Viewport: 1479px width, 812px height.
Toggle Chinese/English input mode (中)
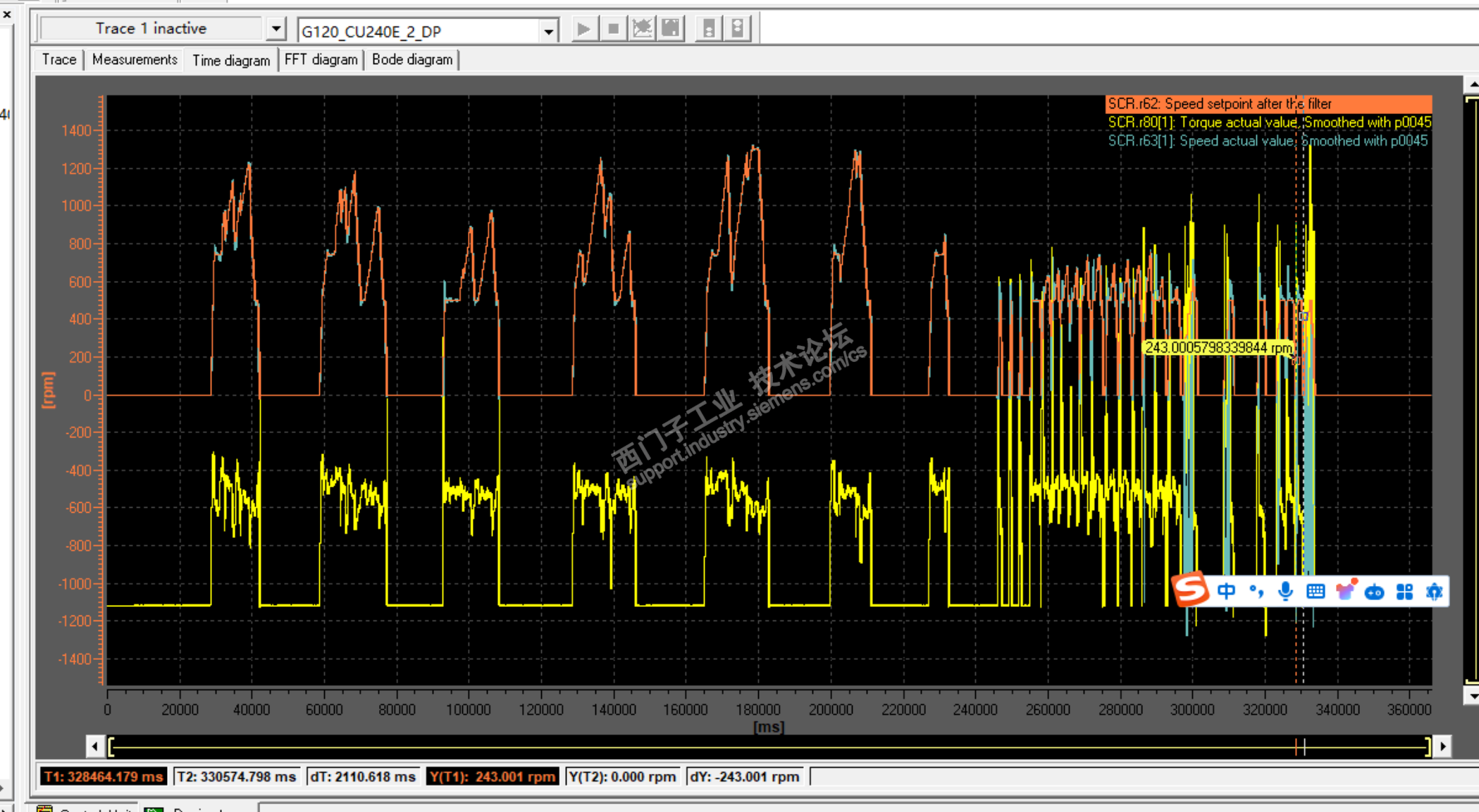point(1226,592)
